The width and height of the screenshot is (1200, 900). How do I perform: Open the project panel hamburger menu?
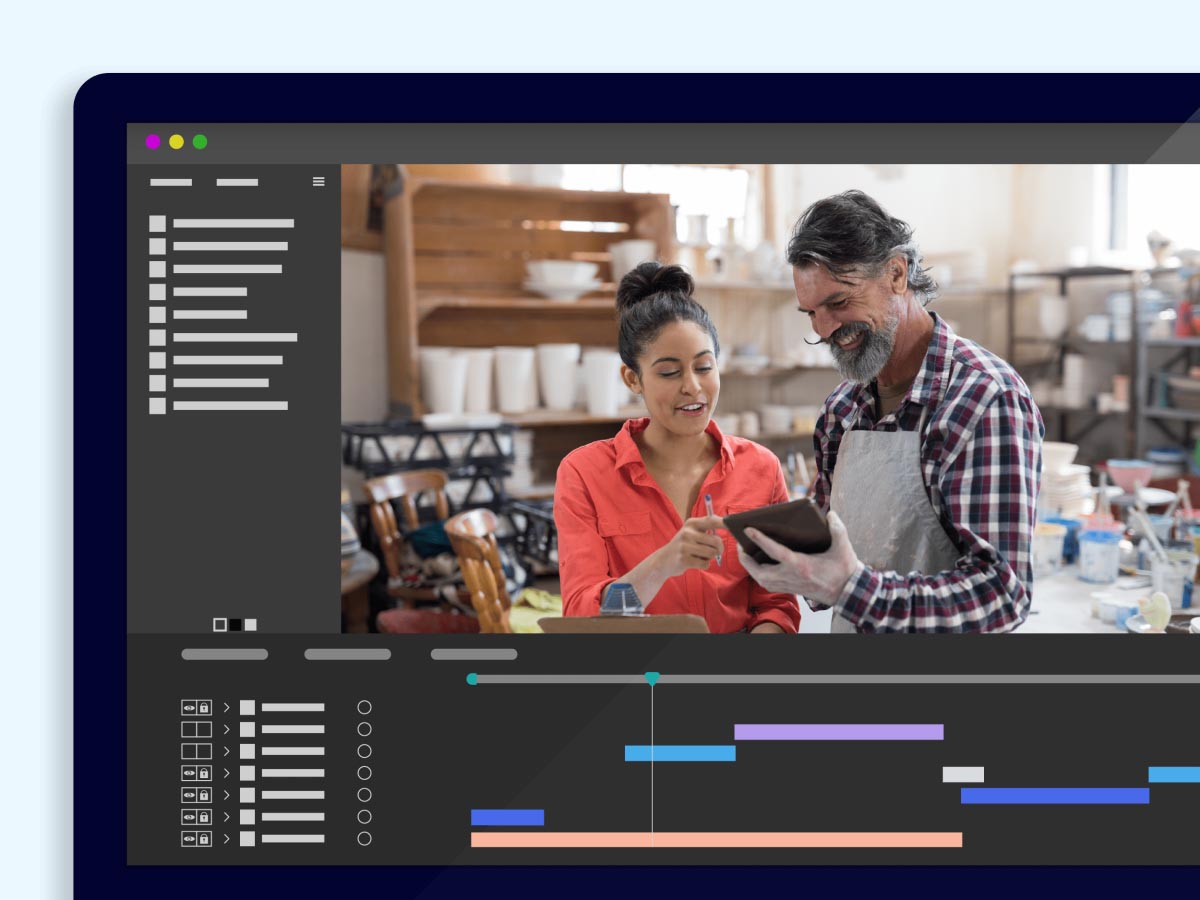pyautogui.click(x=319, y=181)
